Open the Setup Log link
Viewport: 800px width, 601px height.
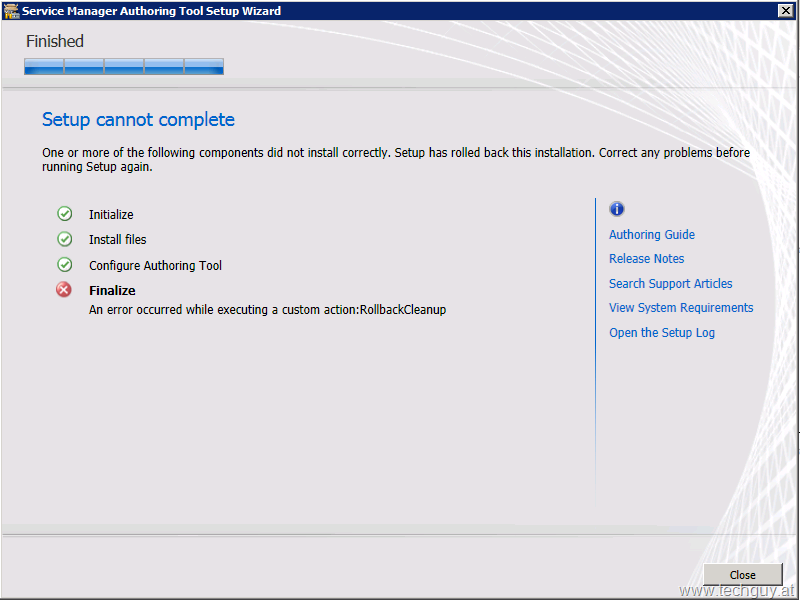pyautogui.click(x=662, y=333)
